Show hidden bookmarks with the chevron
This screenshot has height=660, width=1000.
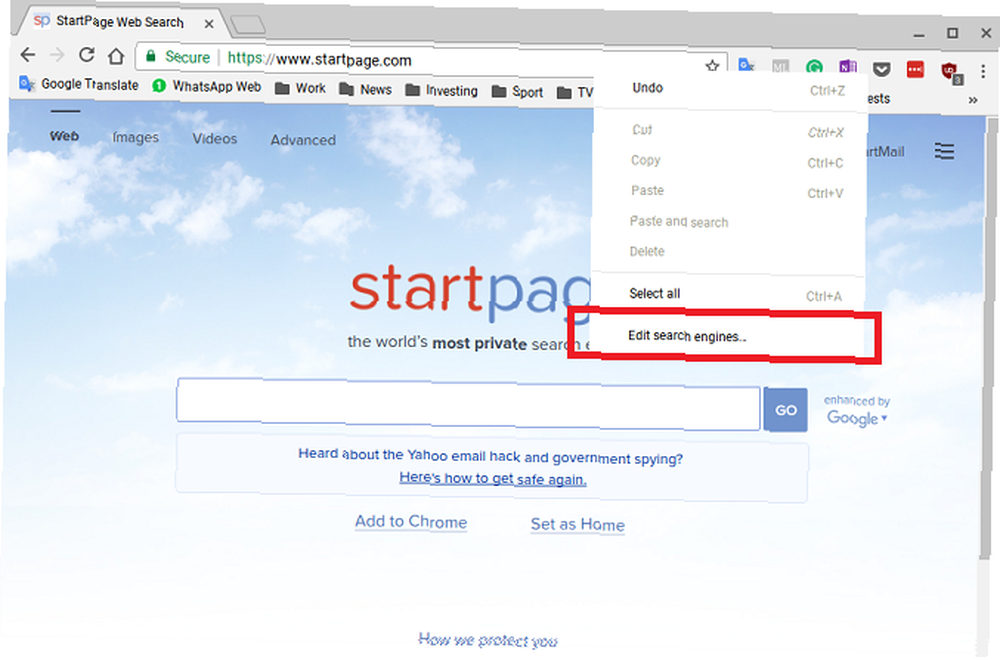tap(973, 100)
